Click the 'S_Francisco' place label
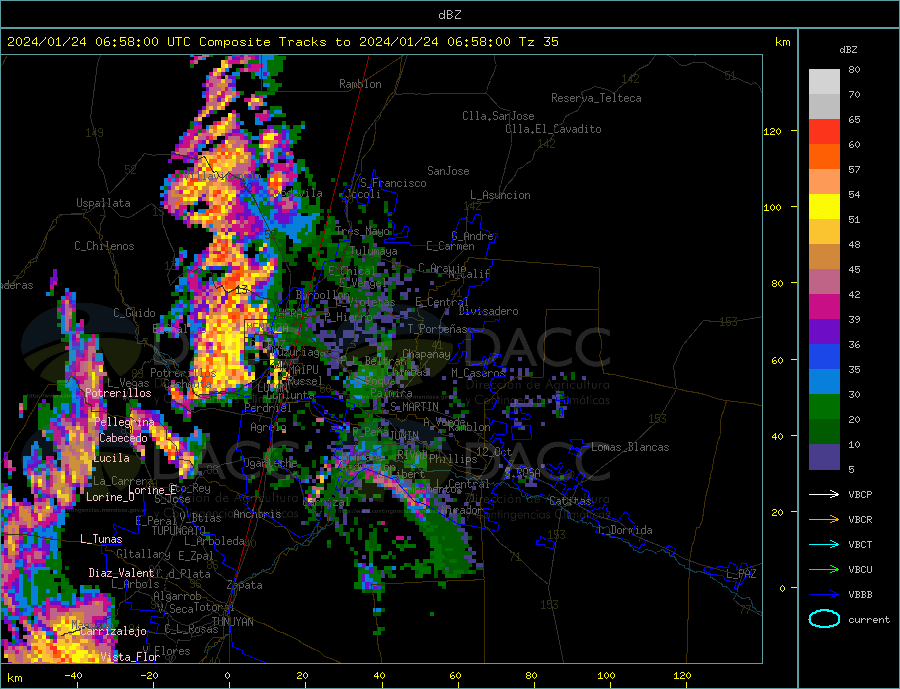This screenshot has width=900, height=689. coord(393,183)
